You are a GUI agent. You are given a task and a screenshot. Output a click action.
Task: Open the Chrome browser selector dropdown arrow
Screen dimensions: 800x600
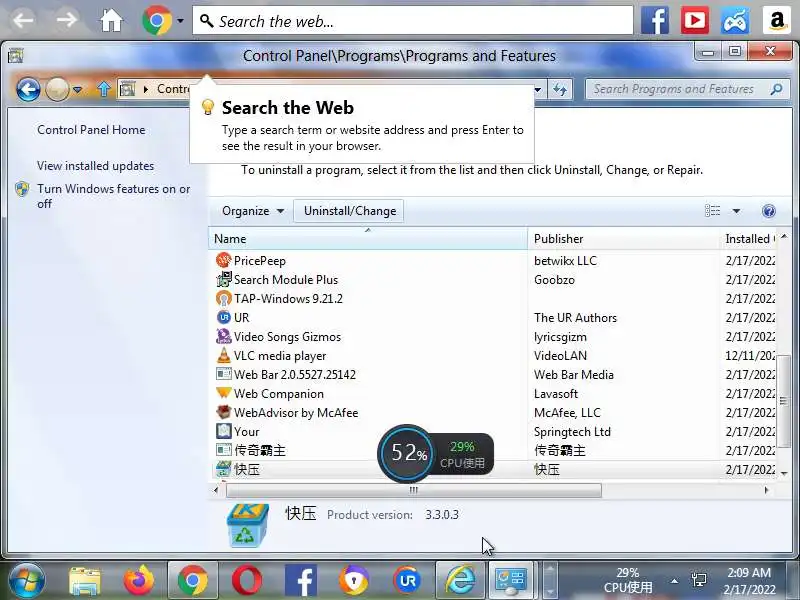[180, 21]
